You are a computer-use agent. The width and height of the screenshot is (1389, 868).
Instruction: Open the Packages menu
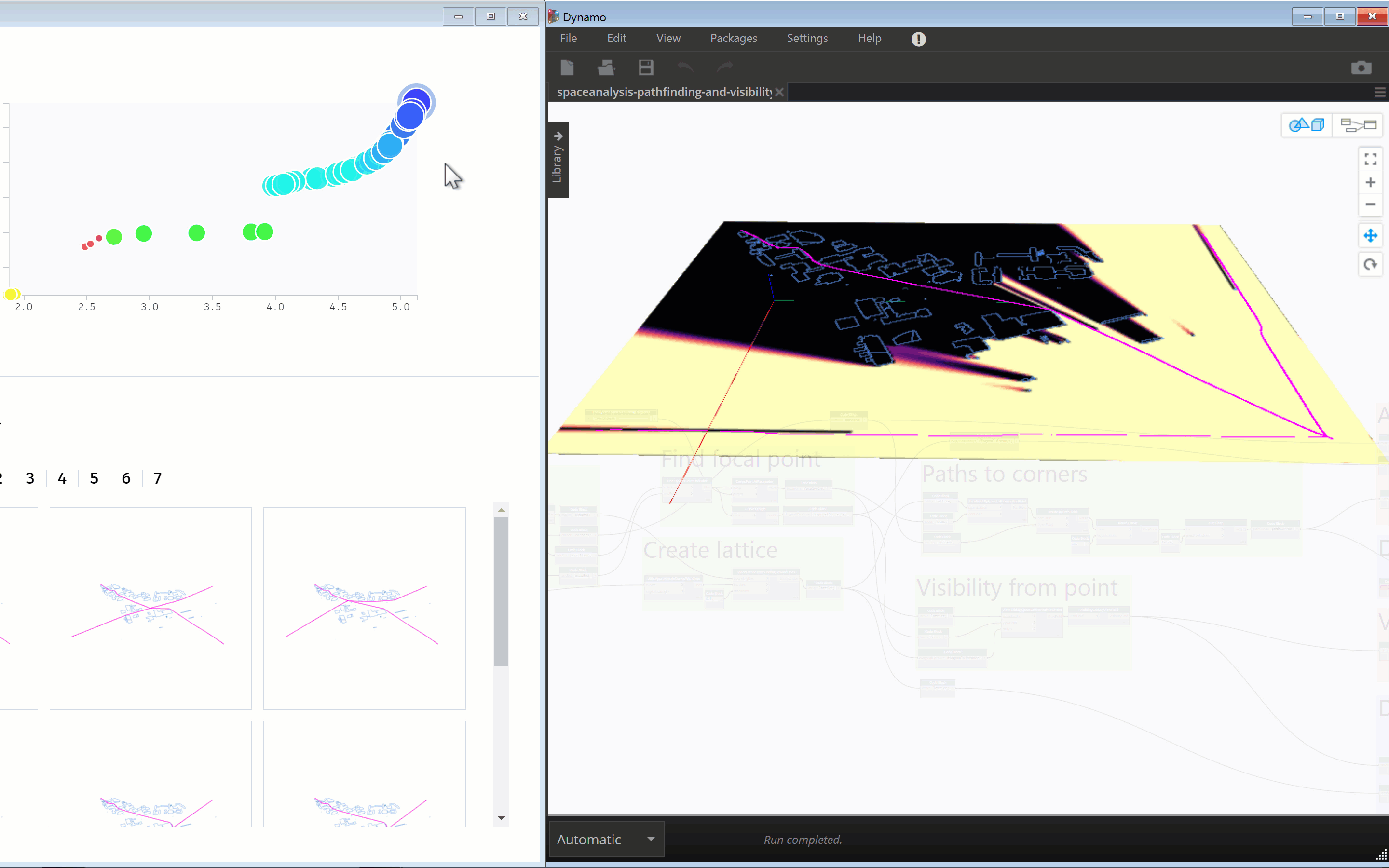[733, 39]
